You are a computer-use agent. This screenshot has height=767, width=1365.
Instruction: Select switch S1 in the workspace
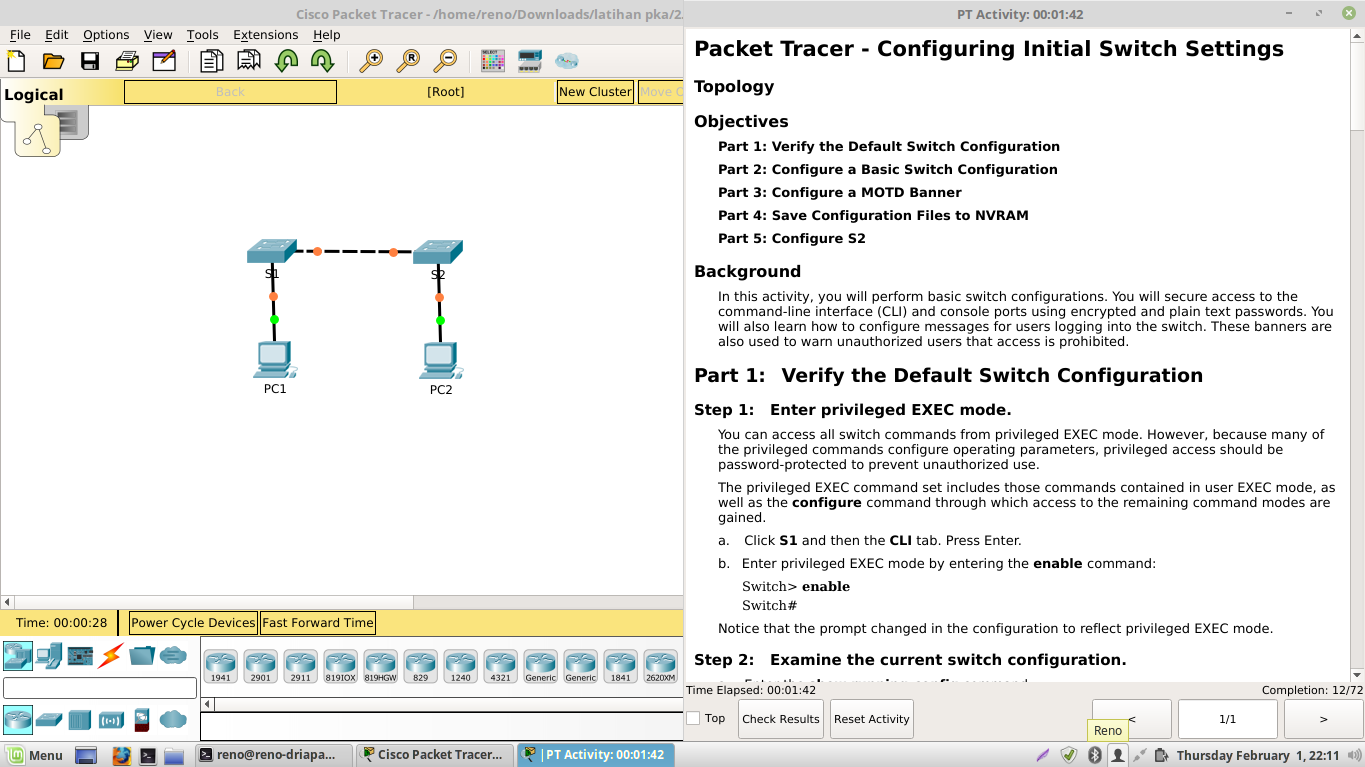272,251
